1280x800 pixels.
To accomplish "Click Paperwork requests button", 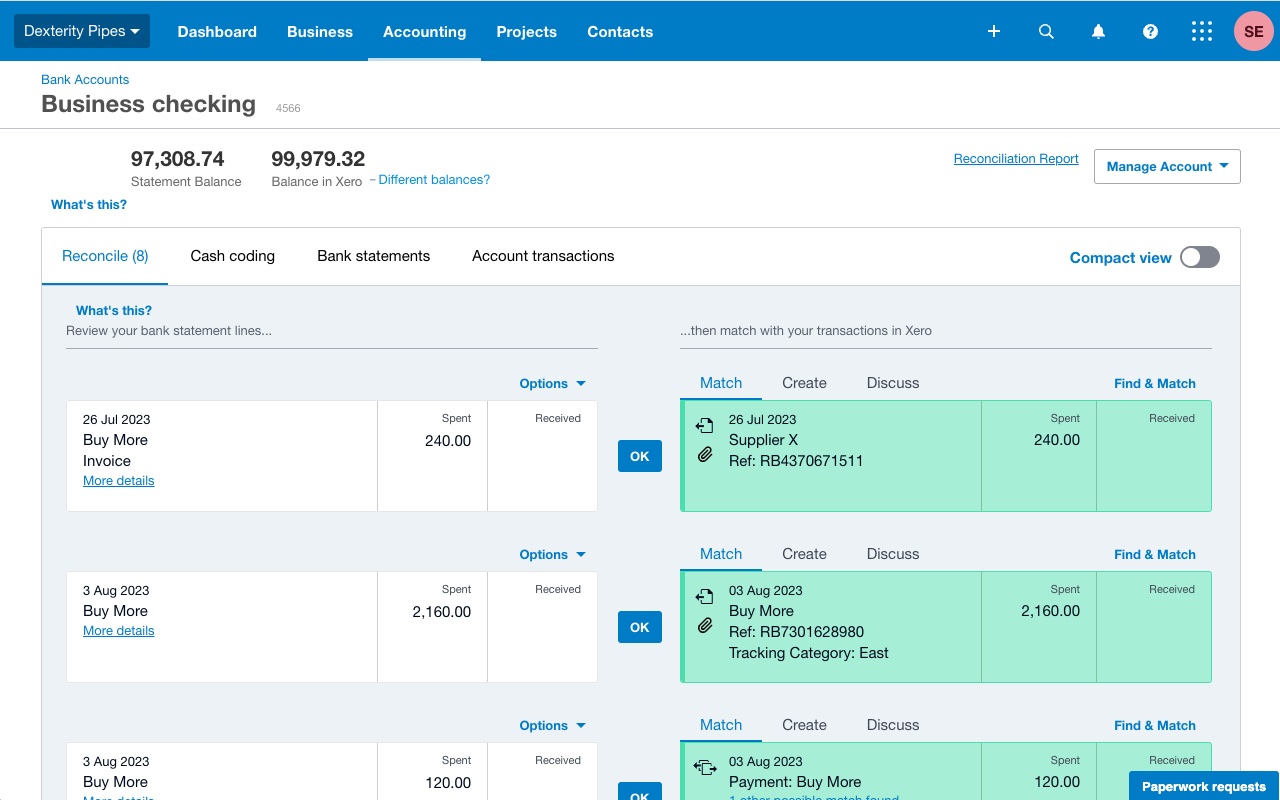I will tap(1204, 786).
